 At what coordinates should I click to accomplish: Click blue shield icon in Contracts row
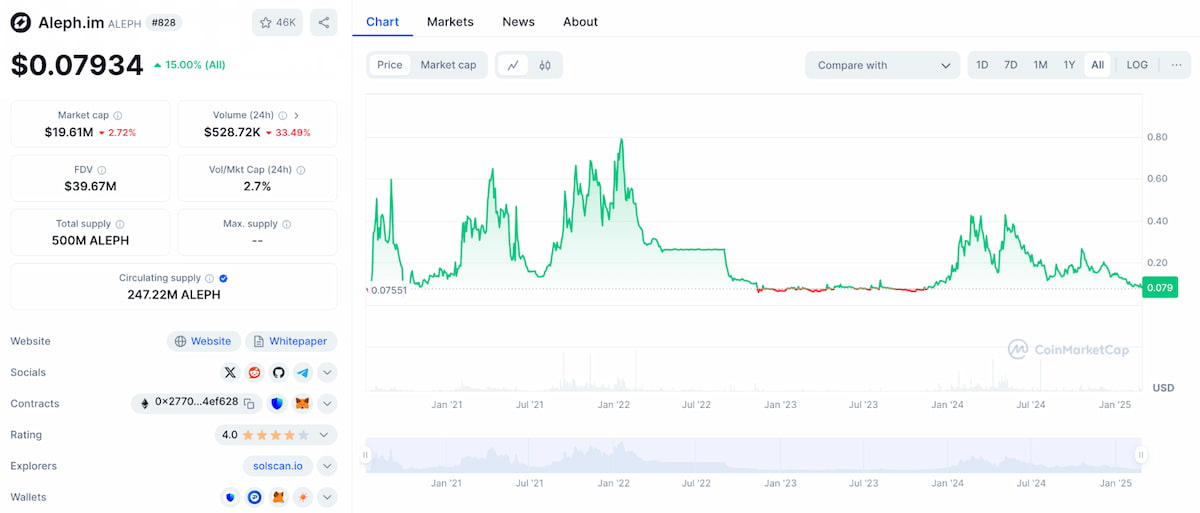coord(277,403)
